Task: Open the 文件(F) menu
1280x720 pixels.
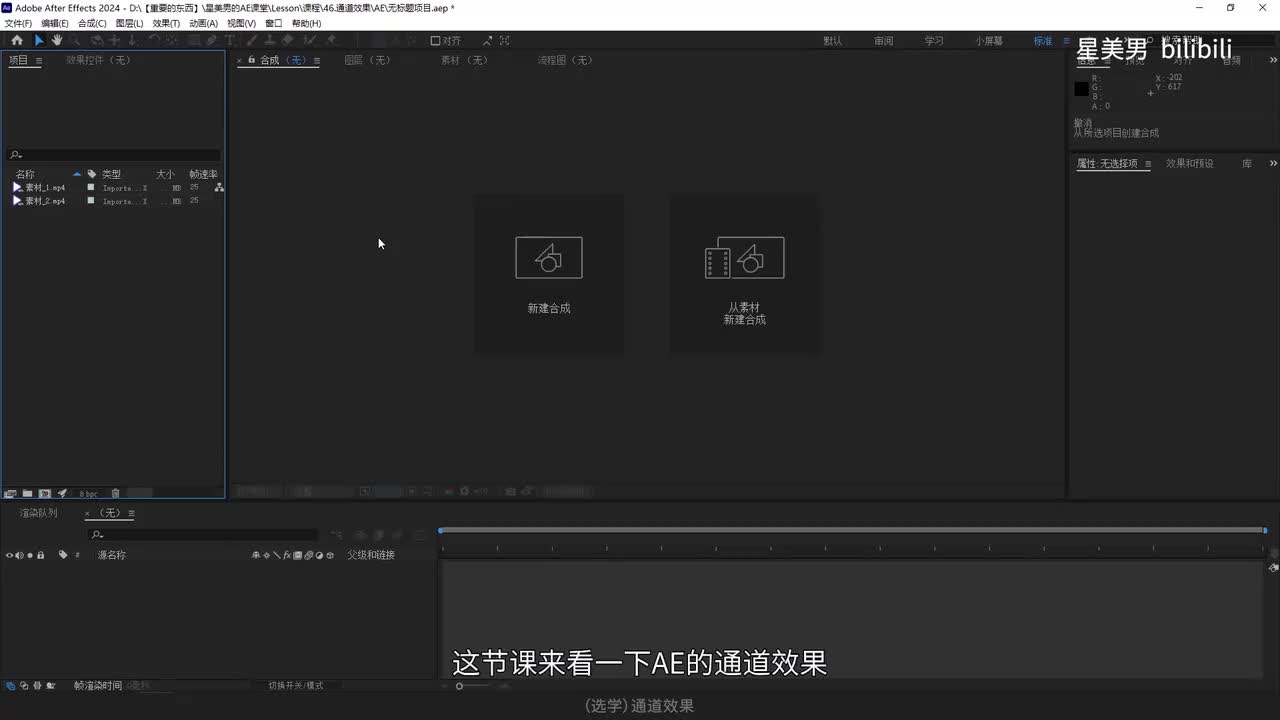Action: tap(18, 23)
